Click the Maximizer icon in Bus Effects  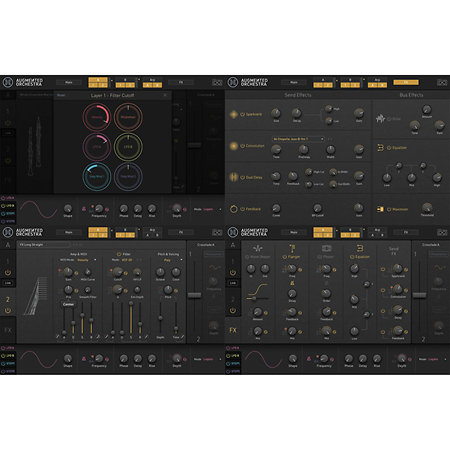(380, 209)
